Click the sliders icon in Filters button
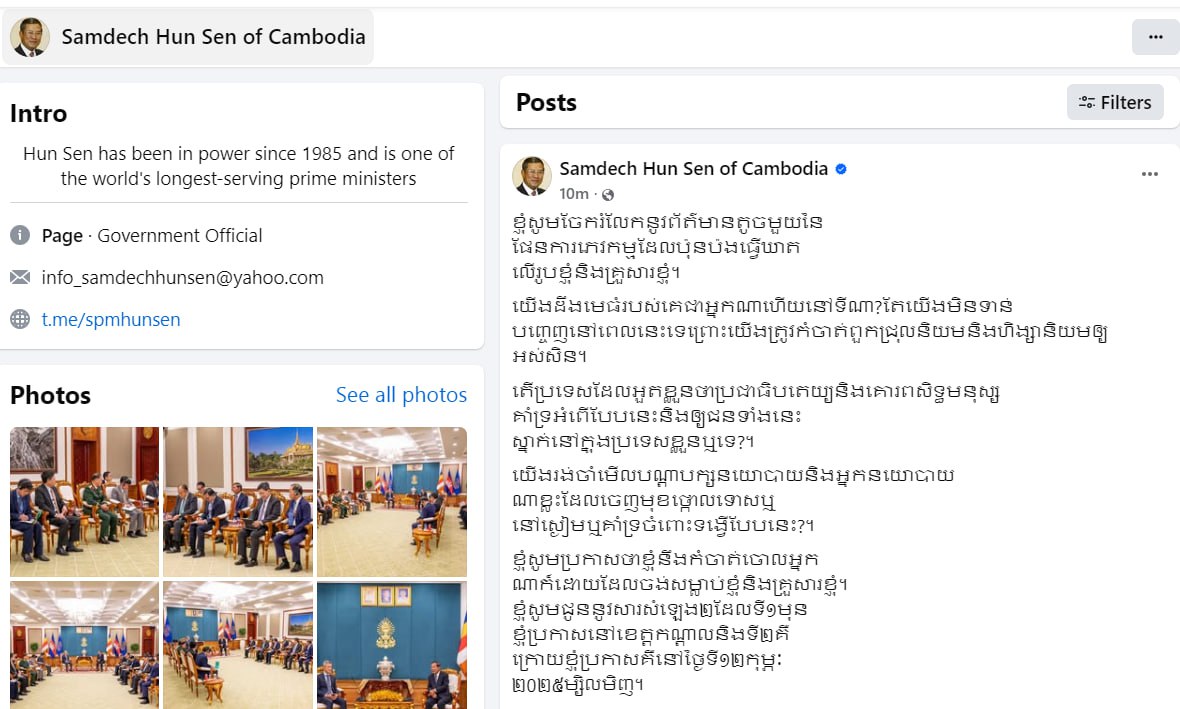Viewport: 1180px width, 709px height. (x=1087, y=102)
